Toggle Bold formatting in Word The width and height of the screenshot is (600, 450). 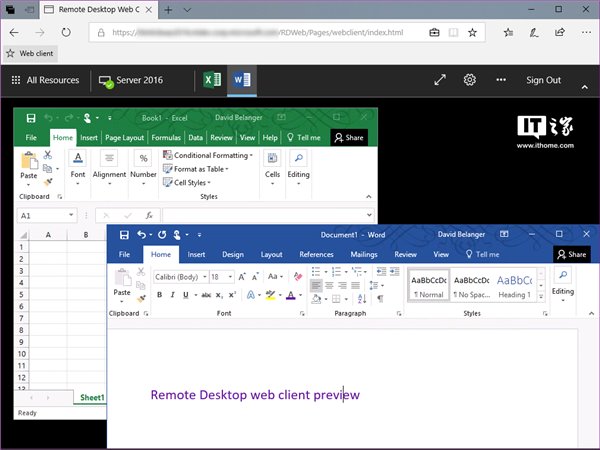point(159,295)
